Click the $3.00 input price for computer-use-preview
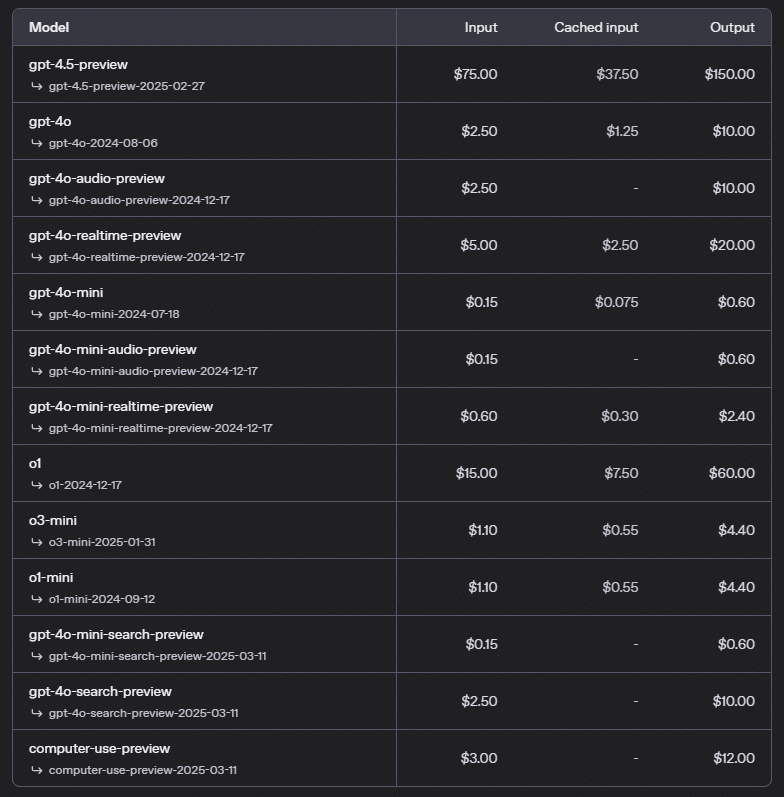 (x=479, y=758)
